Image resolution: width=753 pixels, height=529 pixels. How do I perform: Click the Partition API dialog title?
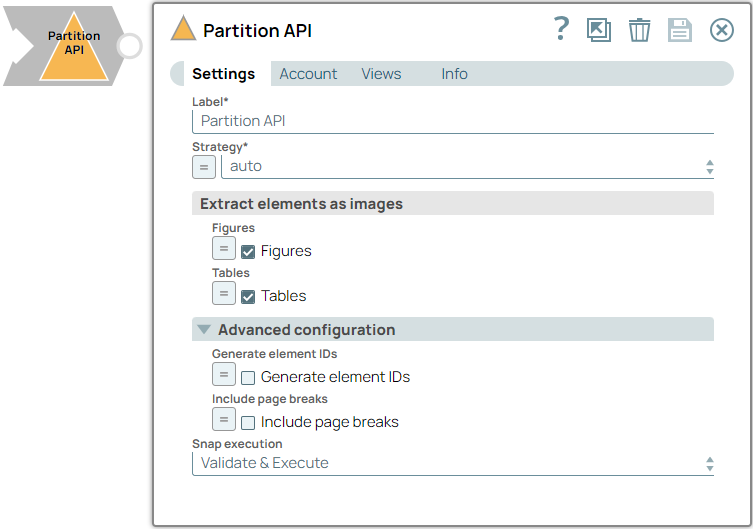[257, 31]
